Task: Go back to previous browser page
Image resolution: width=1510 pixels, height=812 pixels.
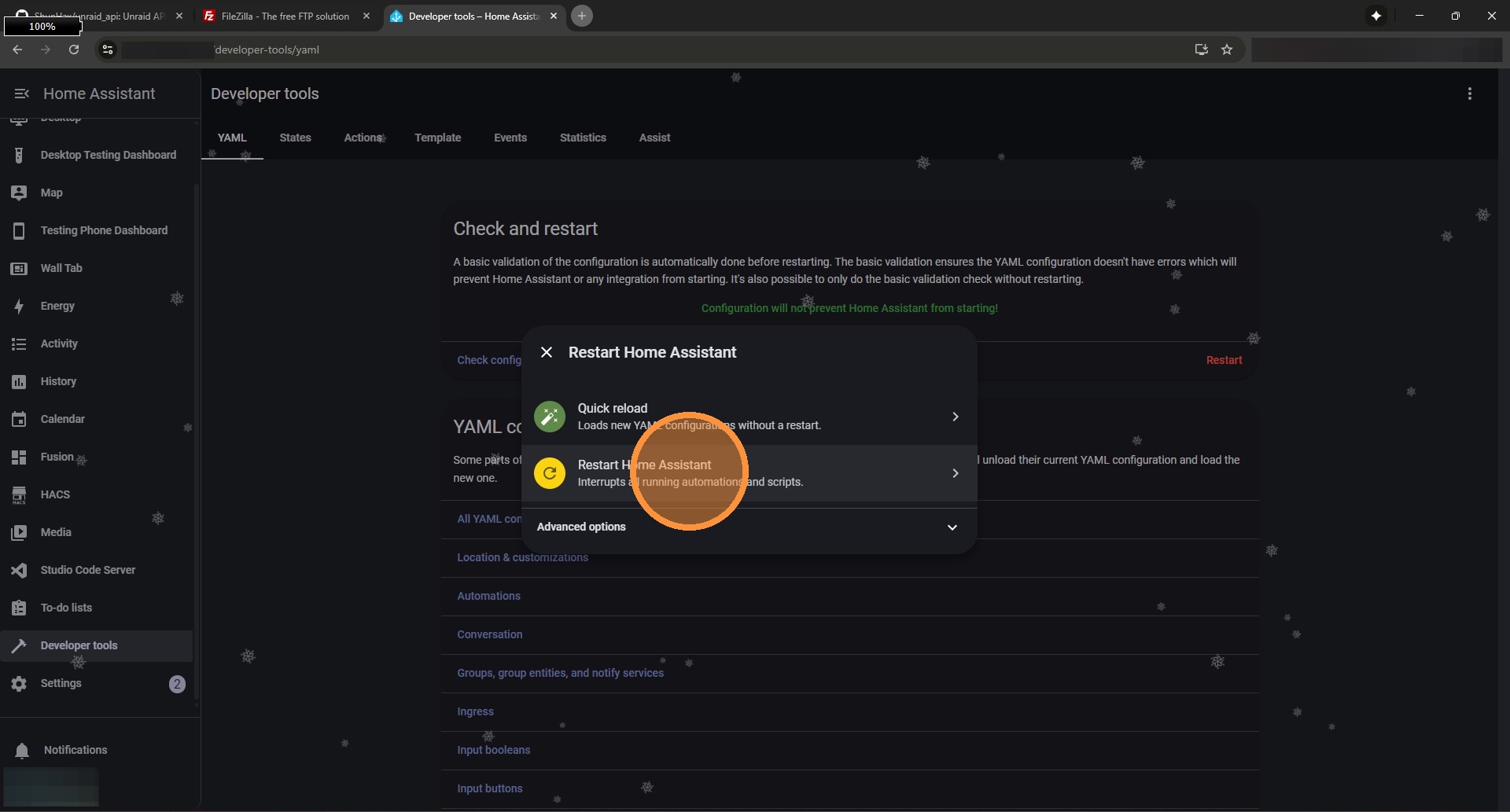Action: tap(17, 50)
